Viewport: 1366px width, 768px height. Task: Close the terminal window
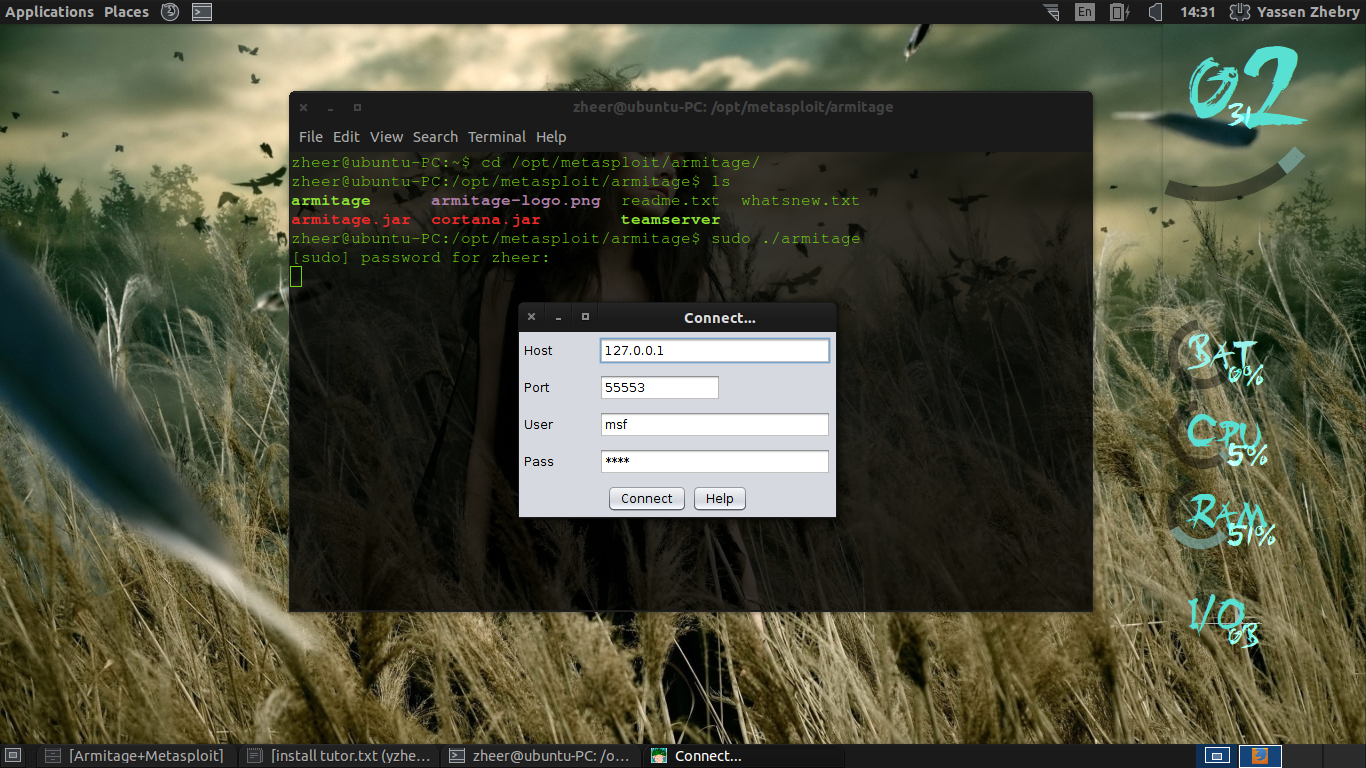click(x=303, y=107)
